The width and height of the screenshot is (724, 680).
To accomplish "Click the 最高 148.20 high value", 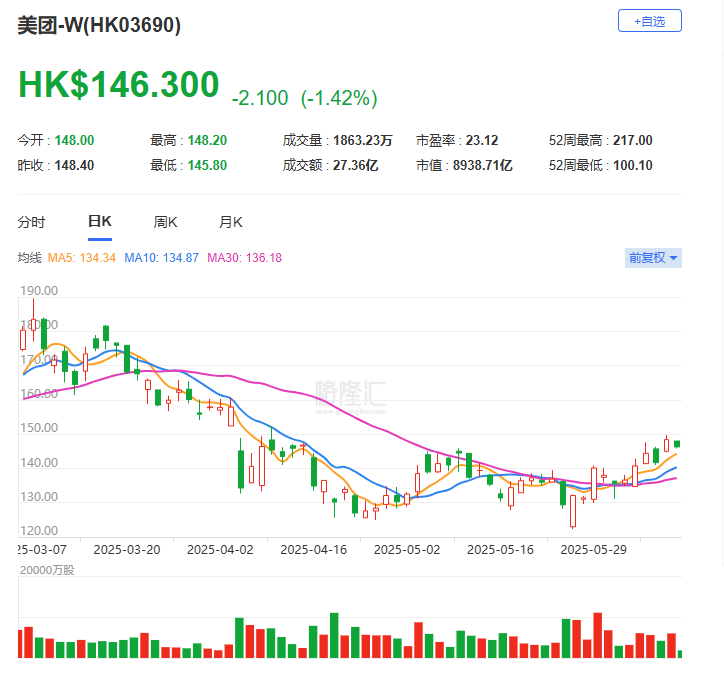I will pos(188,140).
